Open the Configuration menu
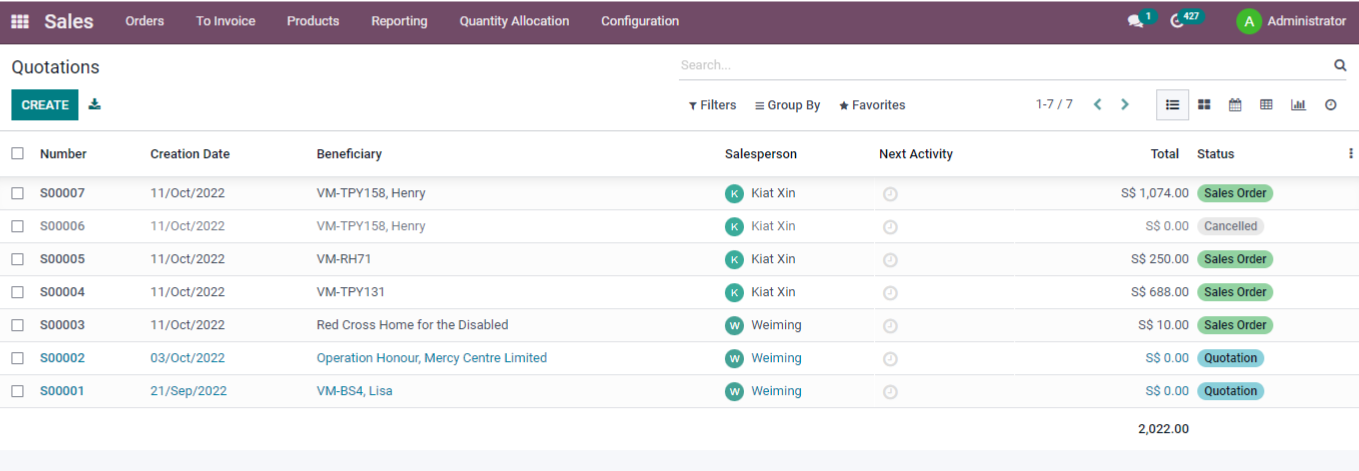Viewport: 1359px width, 471px height. [640, 21]
